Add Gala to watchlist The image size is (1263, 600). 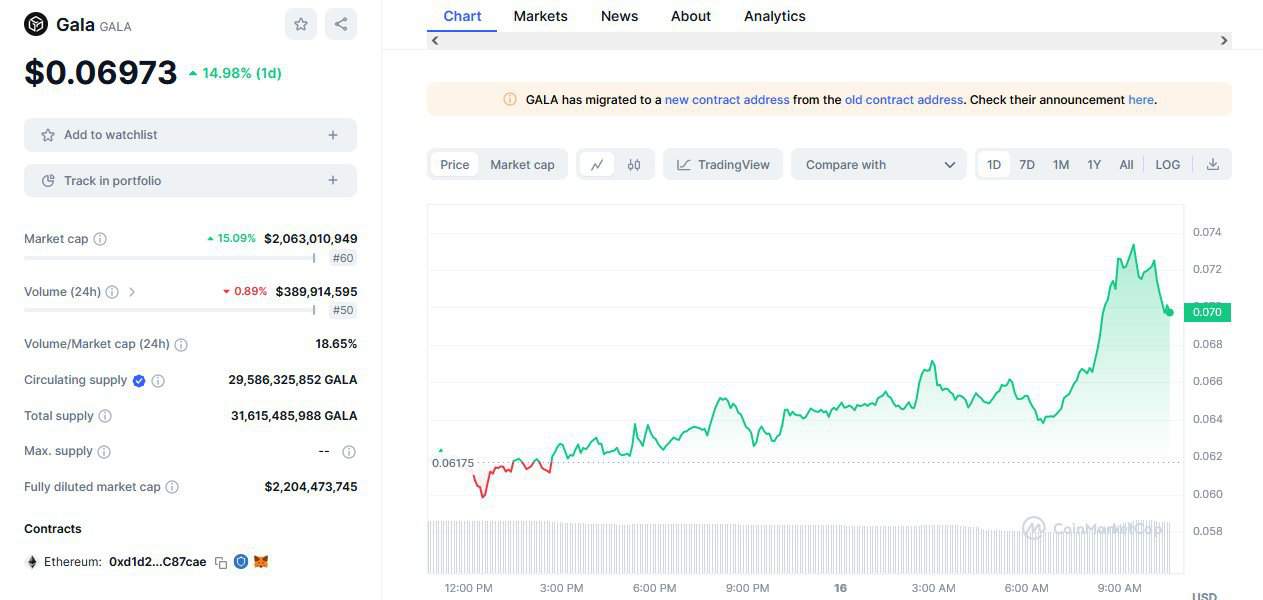pos(190,135)
